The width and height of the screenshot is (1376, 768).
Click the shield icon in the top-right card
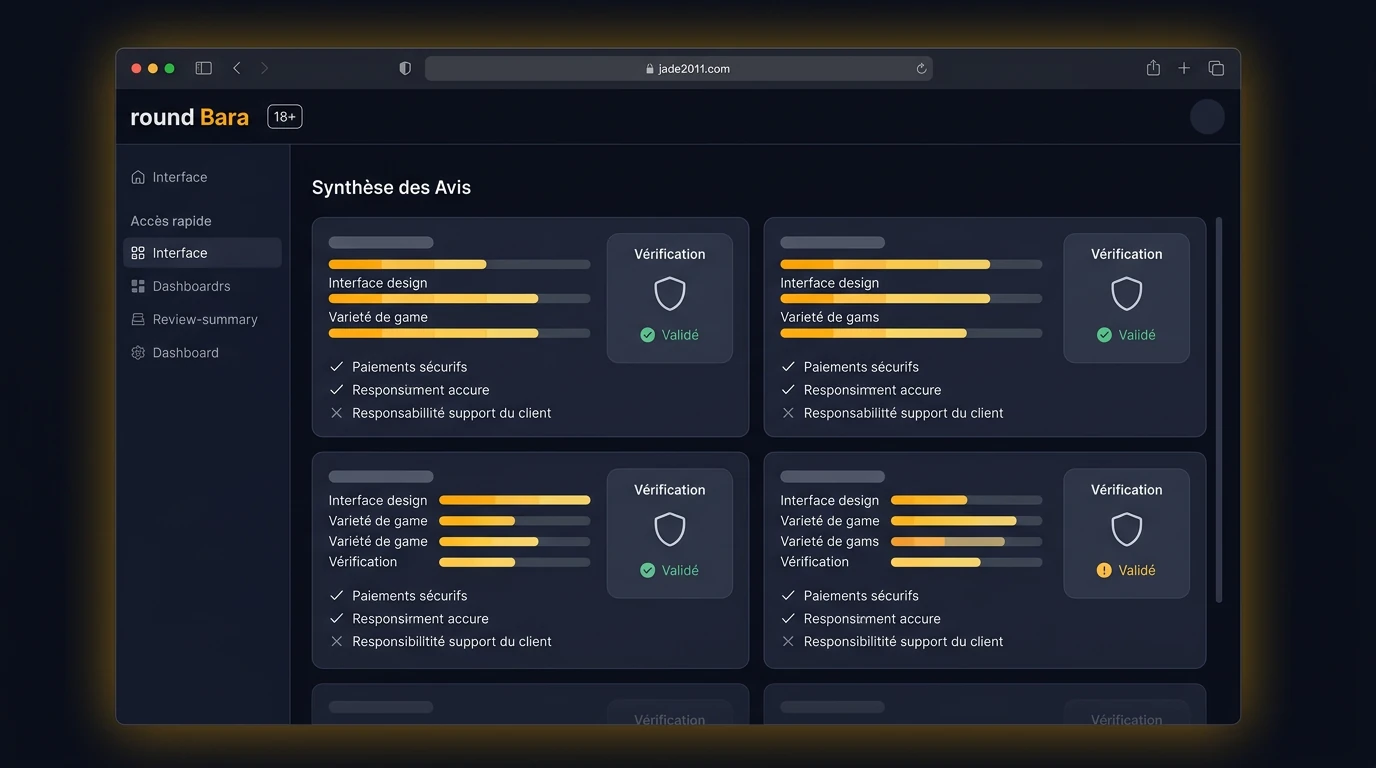click(1127, 294)
